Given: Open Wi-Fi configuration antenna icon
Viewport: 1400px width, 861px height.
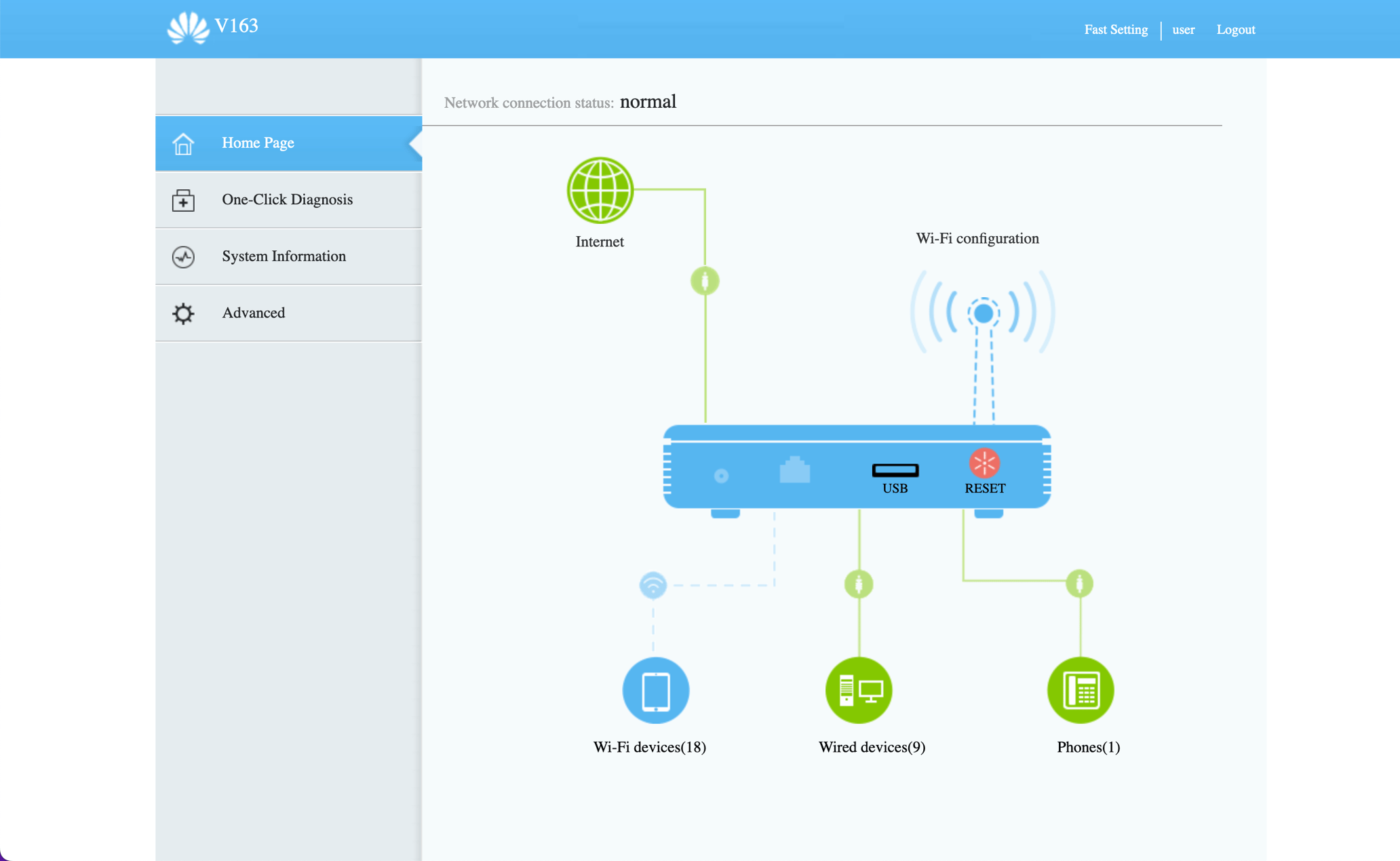Looking at the screenshot, I should [984, 312].
